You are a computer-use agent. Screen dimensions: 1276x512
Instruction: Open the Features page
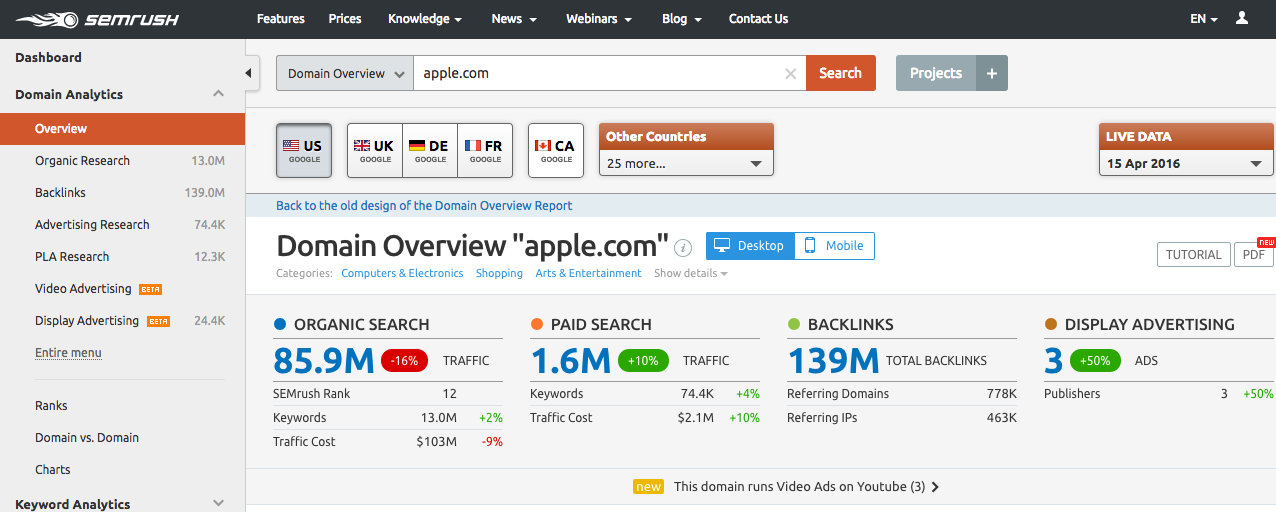click(280, 19)
